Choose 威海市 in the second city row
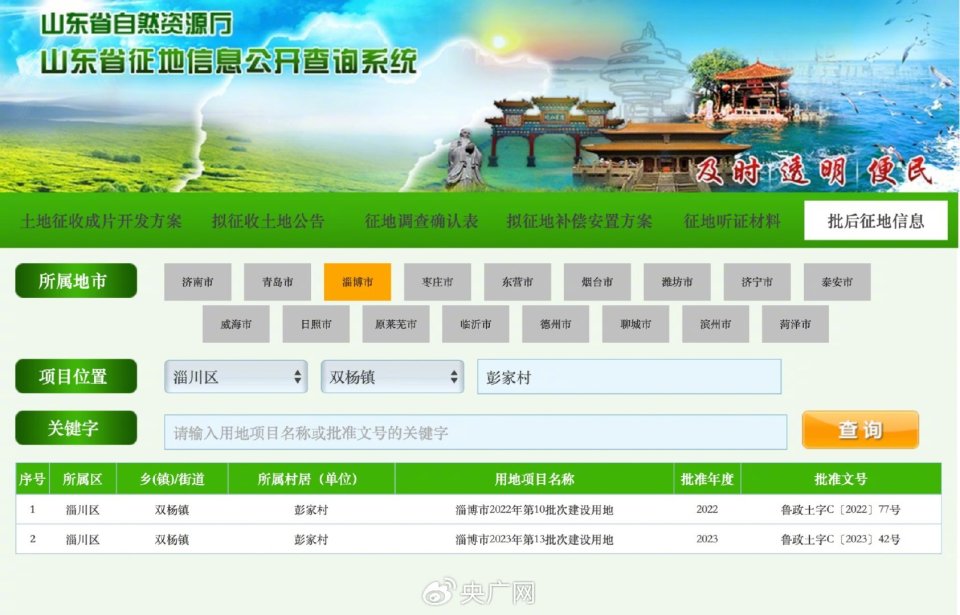The height and width of the screenshot is (615, 960). 236,324
